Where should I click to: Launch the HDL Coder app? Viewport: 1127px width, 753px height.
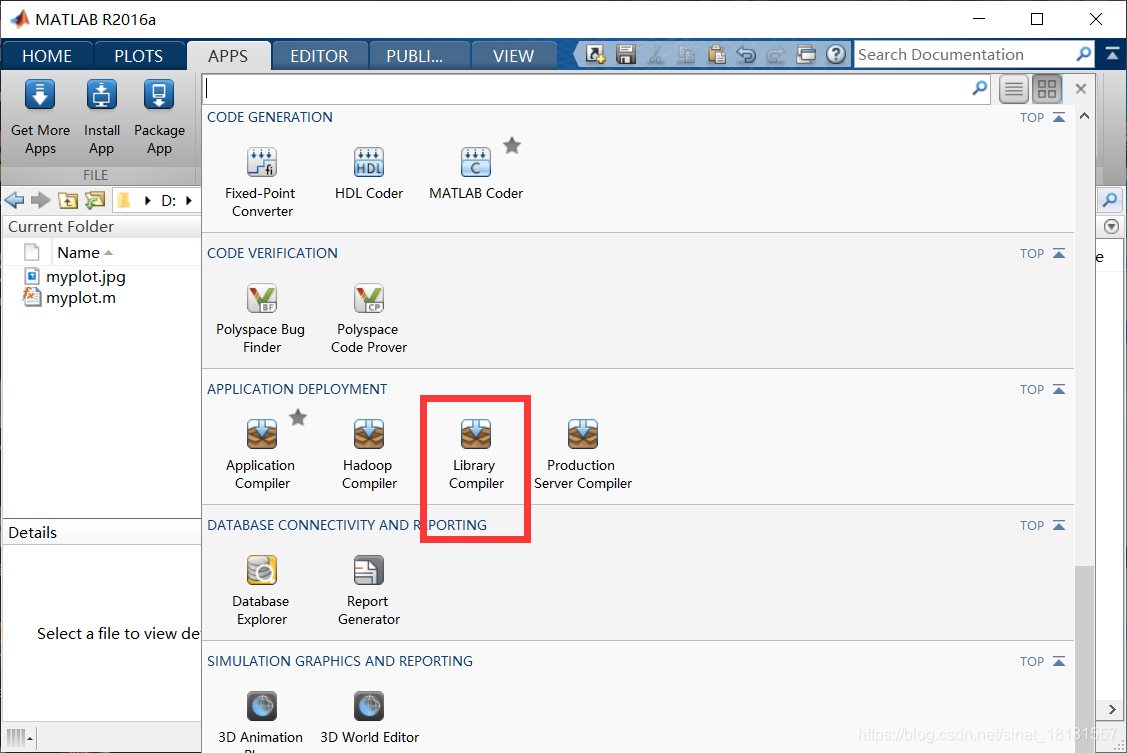point(369,172)
